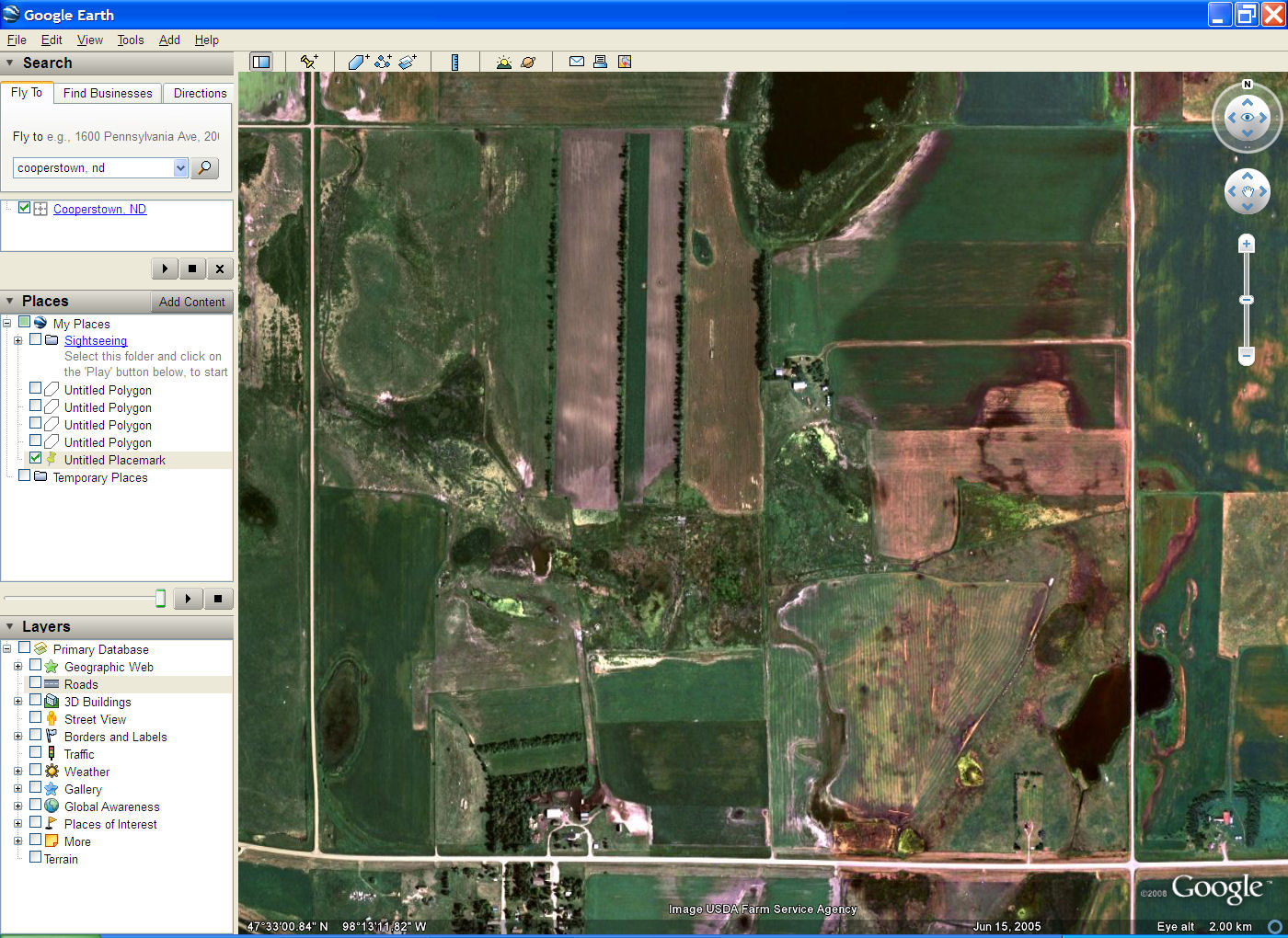Open the View menu
1288x938 pixels.
pyautogui.click(x=90, y=40)
